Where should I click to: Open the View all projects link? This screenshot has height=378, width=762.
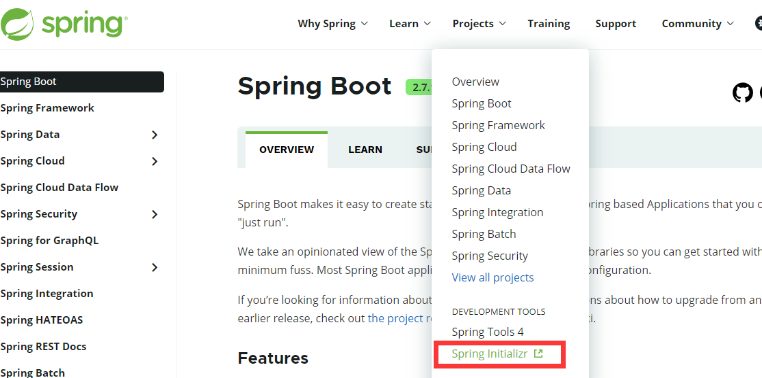click(x=492, y=277)
